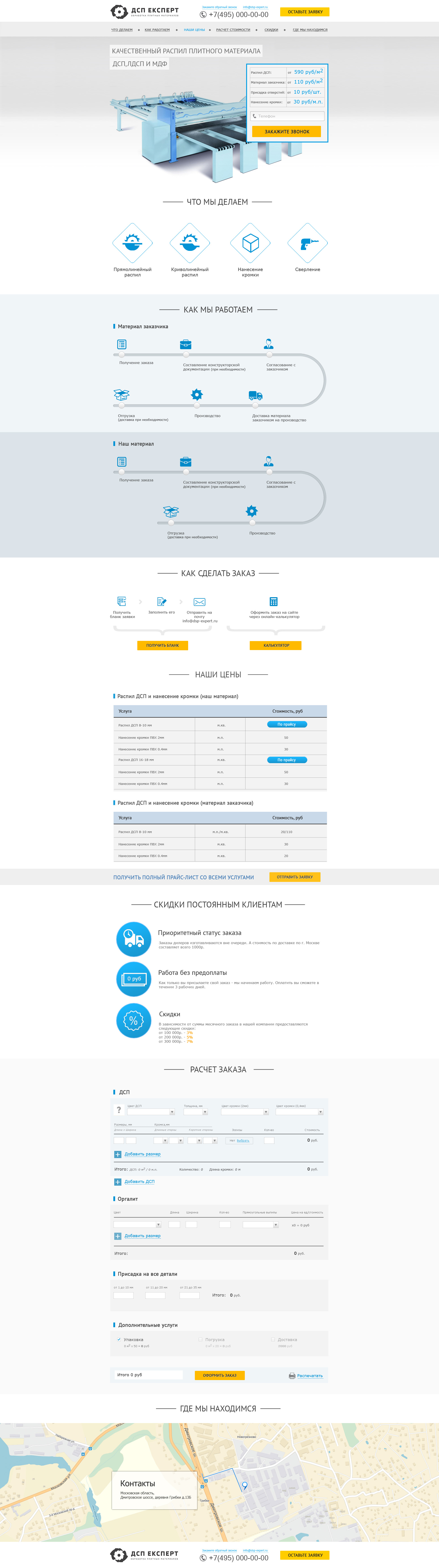Click the ОФОРМИТЬ ЗАКАЗ button
Screen dimensions: 439x1568
(220, 1375)
